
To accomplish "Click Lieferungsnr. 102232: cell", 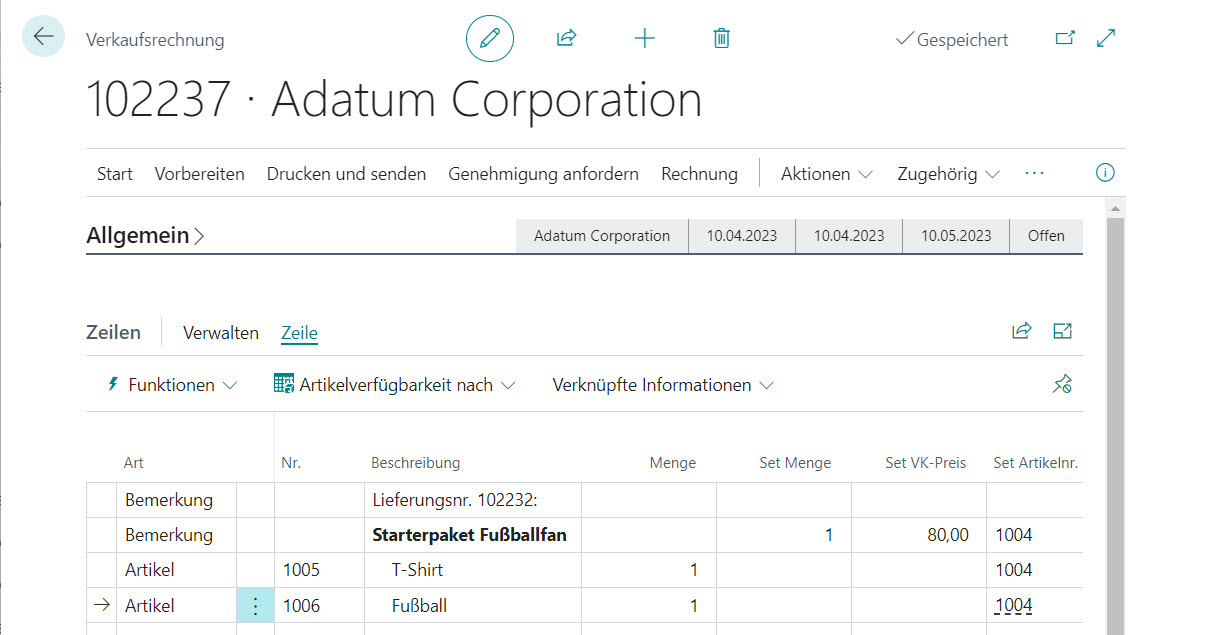I will coord(473,500).
